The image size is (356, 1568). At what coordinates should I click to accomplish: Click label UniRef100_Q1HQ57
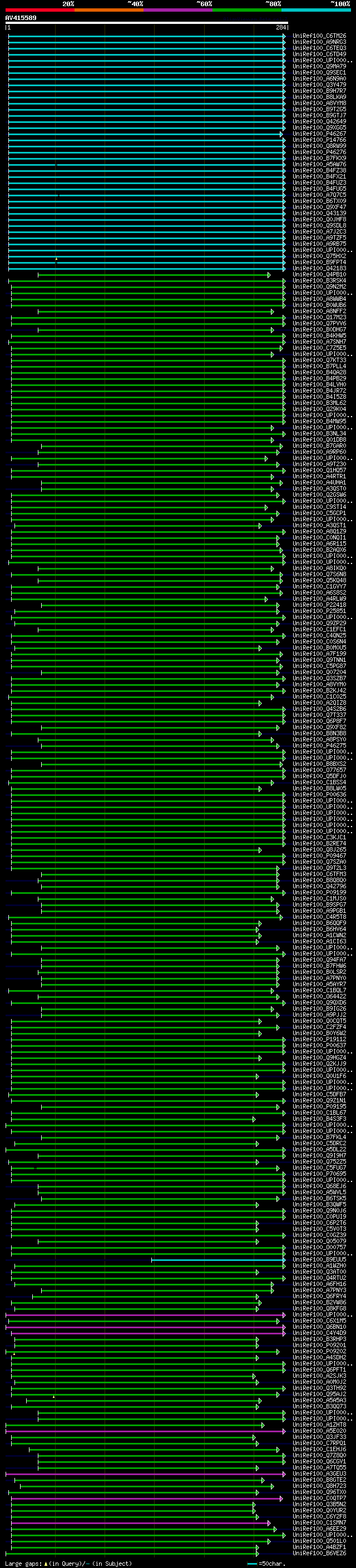pyautogui.click(x=319, y=470)
